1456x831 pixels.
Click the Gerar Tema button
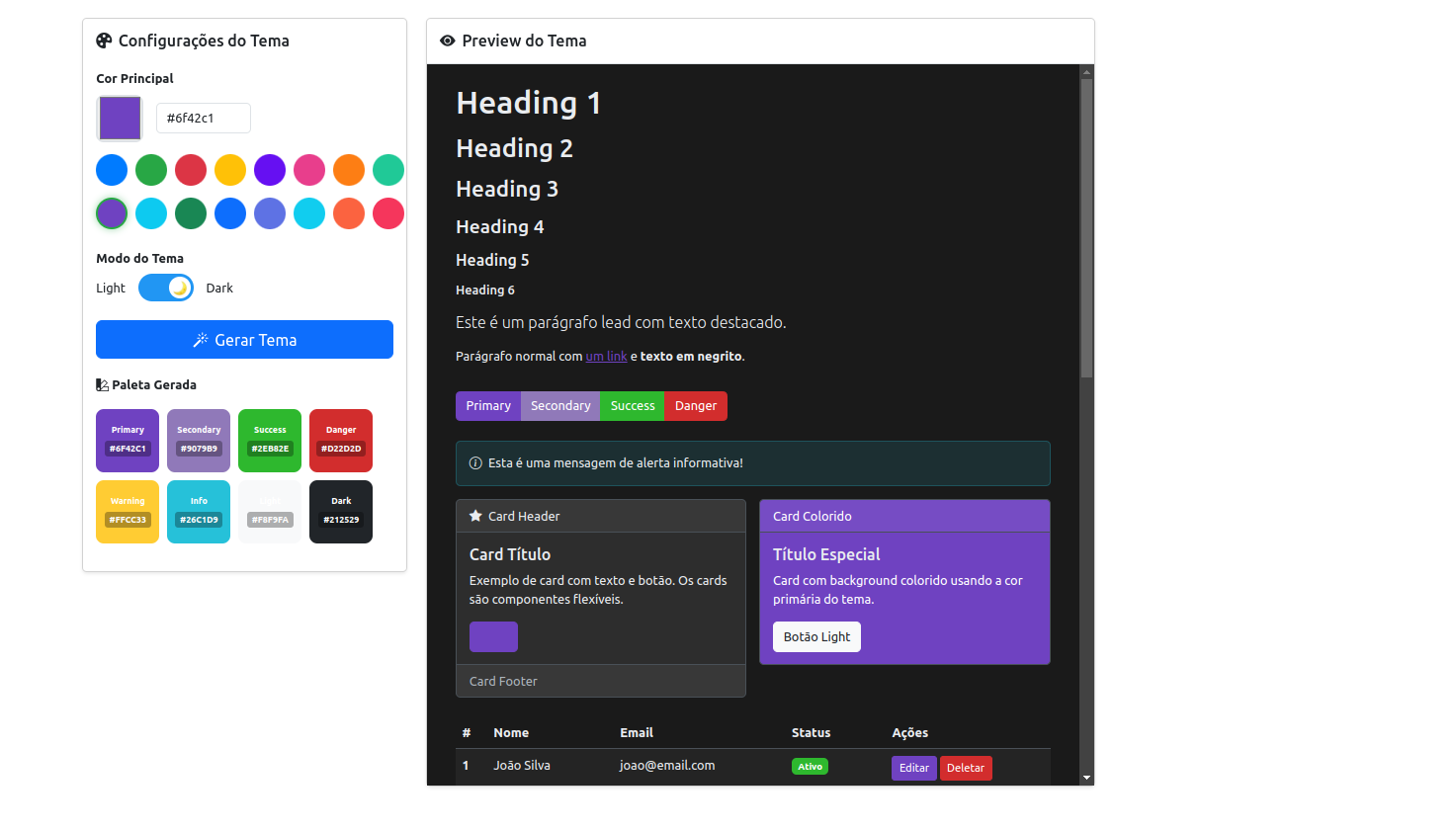[x=244, y=340]
